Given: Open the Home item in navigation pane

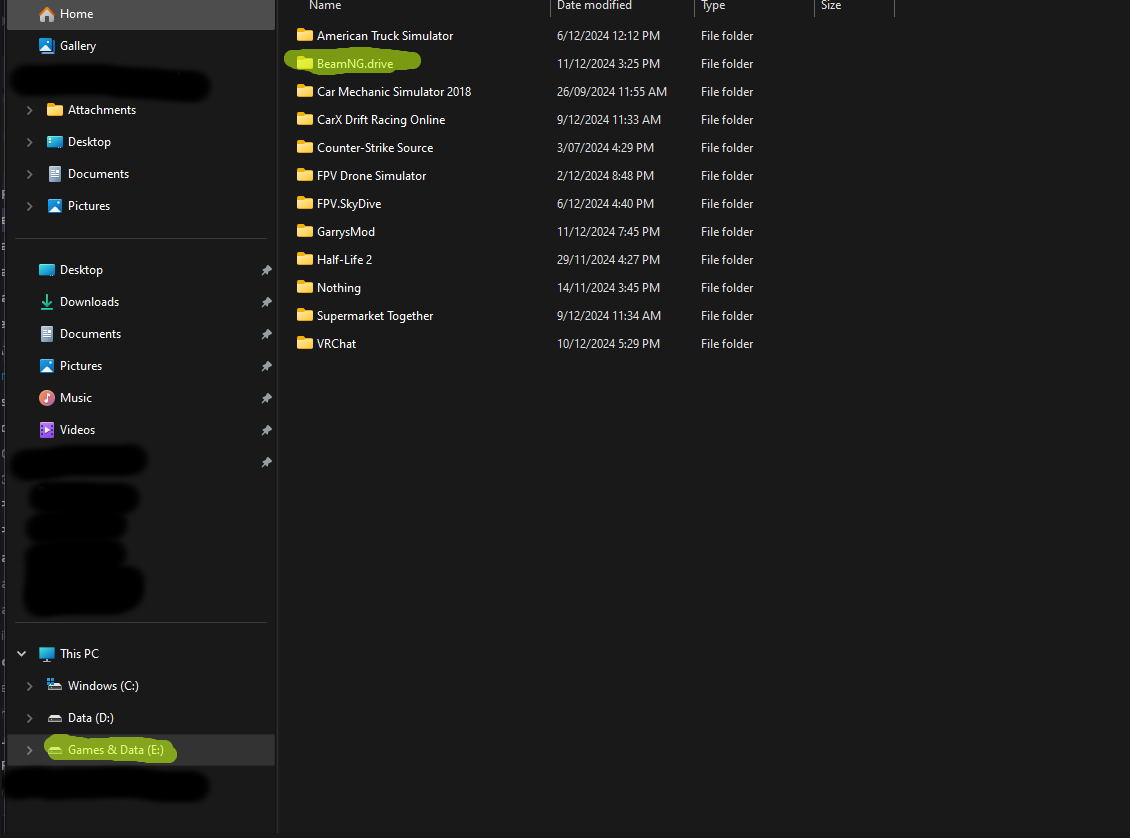Looking at the screenshot, I should pos(141,14).
